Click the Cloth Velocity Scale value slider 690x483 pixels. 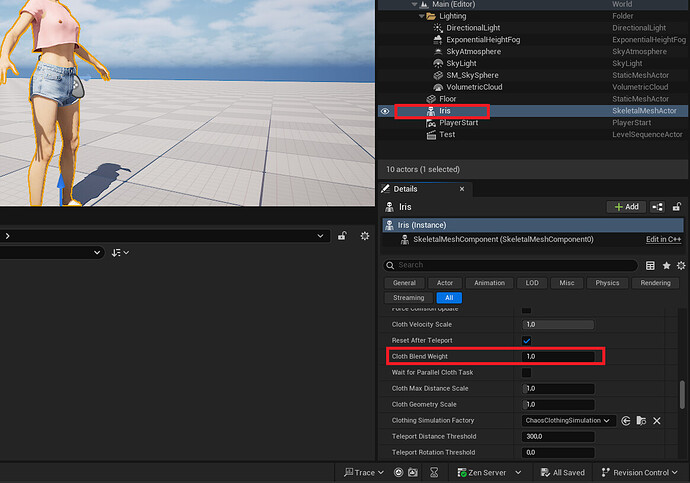(x=558, y=325)
